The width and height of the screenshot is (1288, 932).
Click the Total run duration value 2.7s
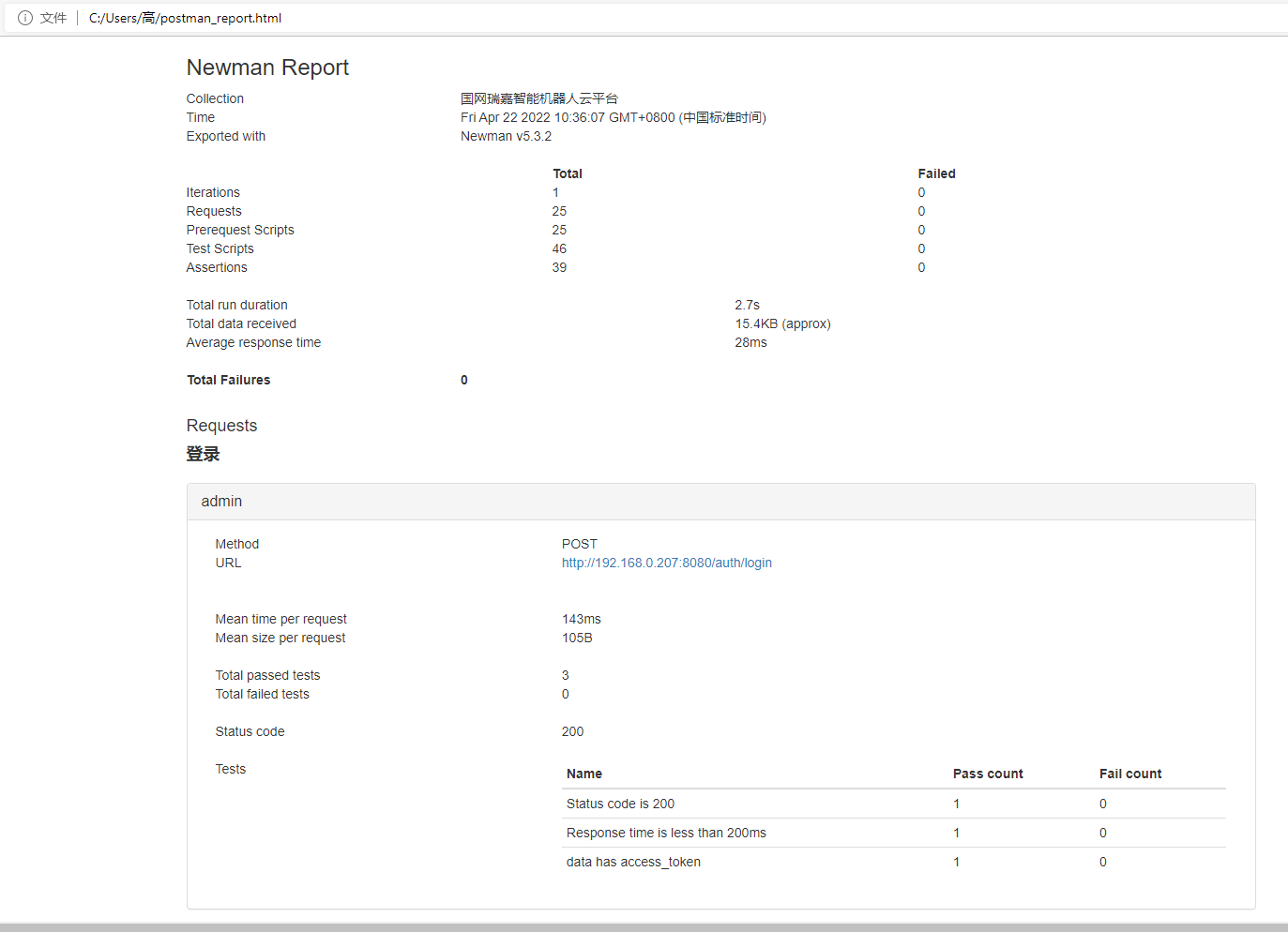click(x=747, y=305)
